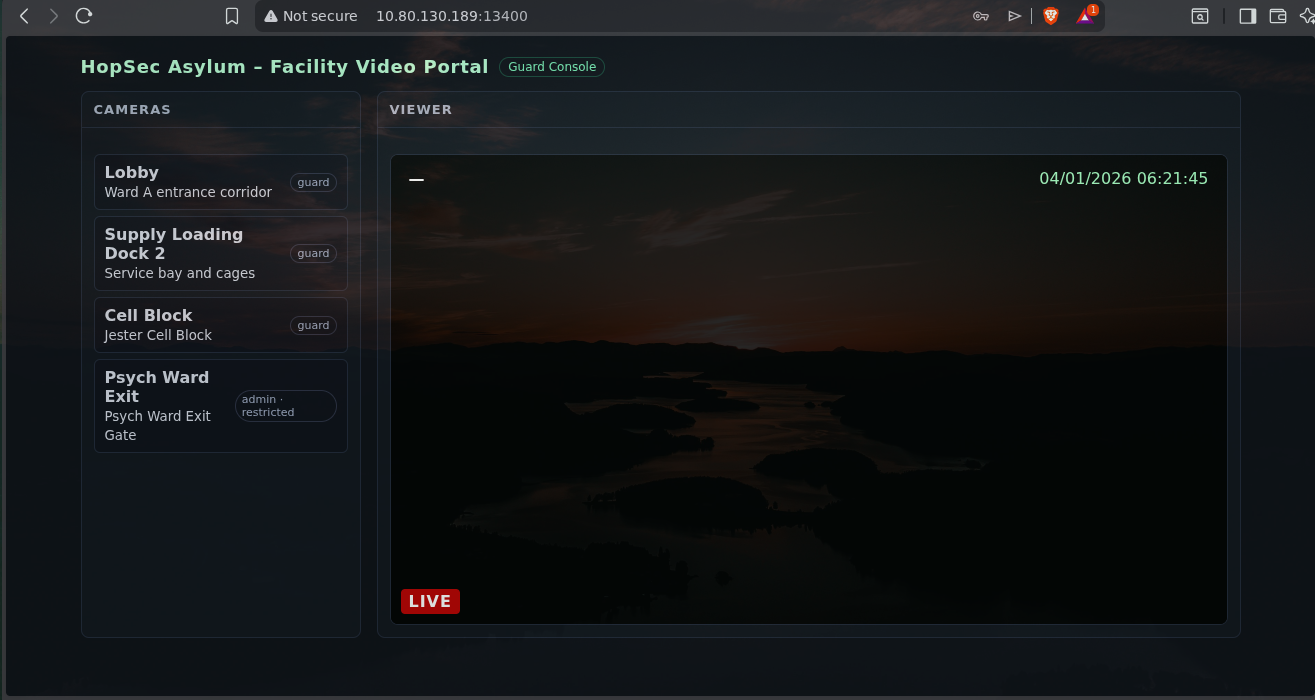The image size is (1315, 700).
Task: Toggle the browser sidebar panel
Action: 1247,16
